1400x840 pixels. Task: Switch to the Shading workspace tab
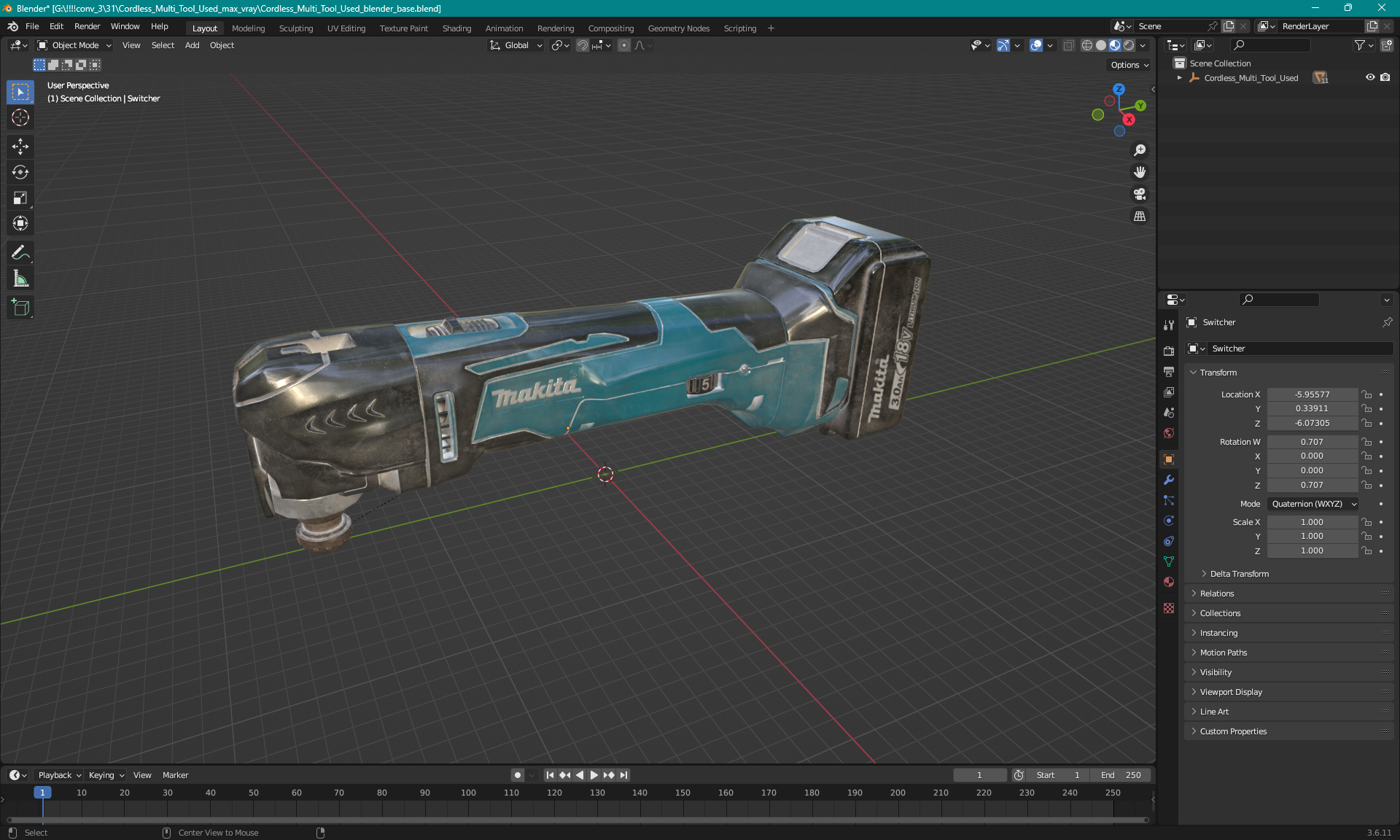coord(456,28)
